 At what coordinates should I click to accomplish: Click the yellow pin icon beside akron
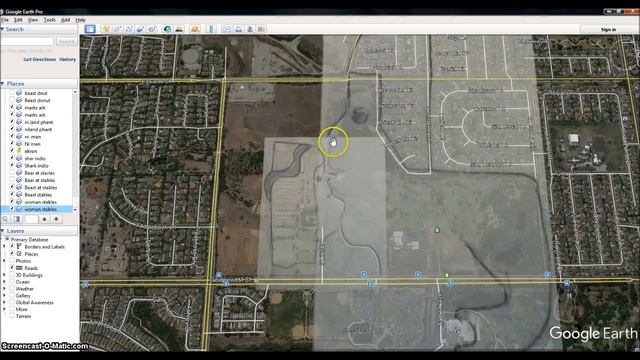[19, 151]
